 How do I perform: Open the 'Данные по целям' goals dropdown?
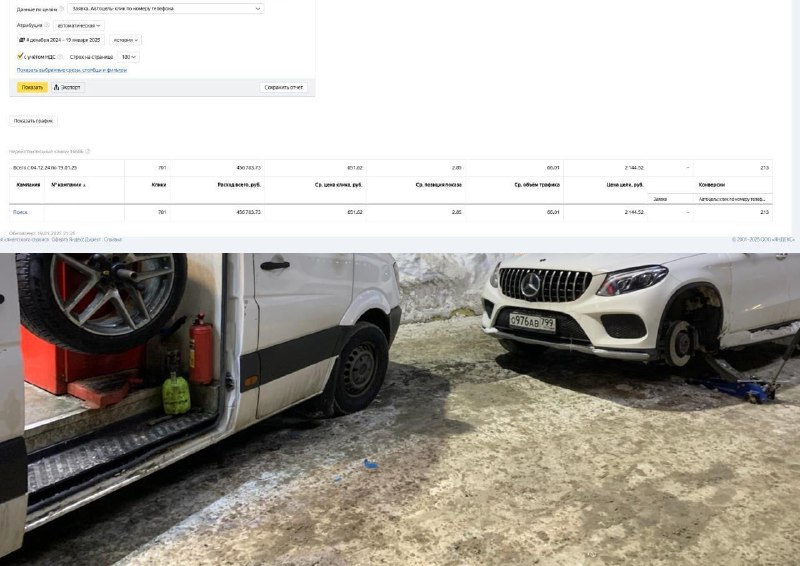(165, 9)
